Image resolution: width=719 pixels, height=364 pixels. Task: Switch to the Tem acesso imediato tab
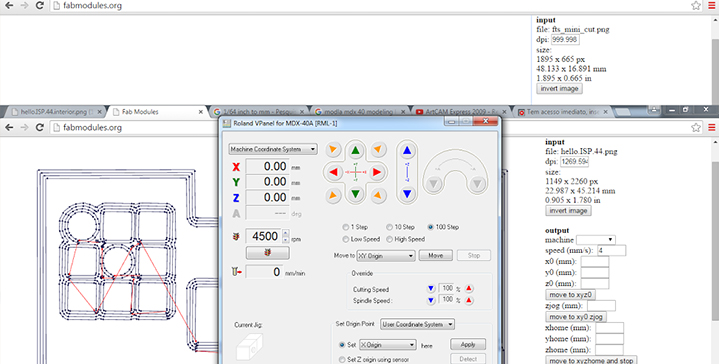tap(563, 112)
